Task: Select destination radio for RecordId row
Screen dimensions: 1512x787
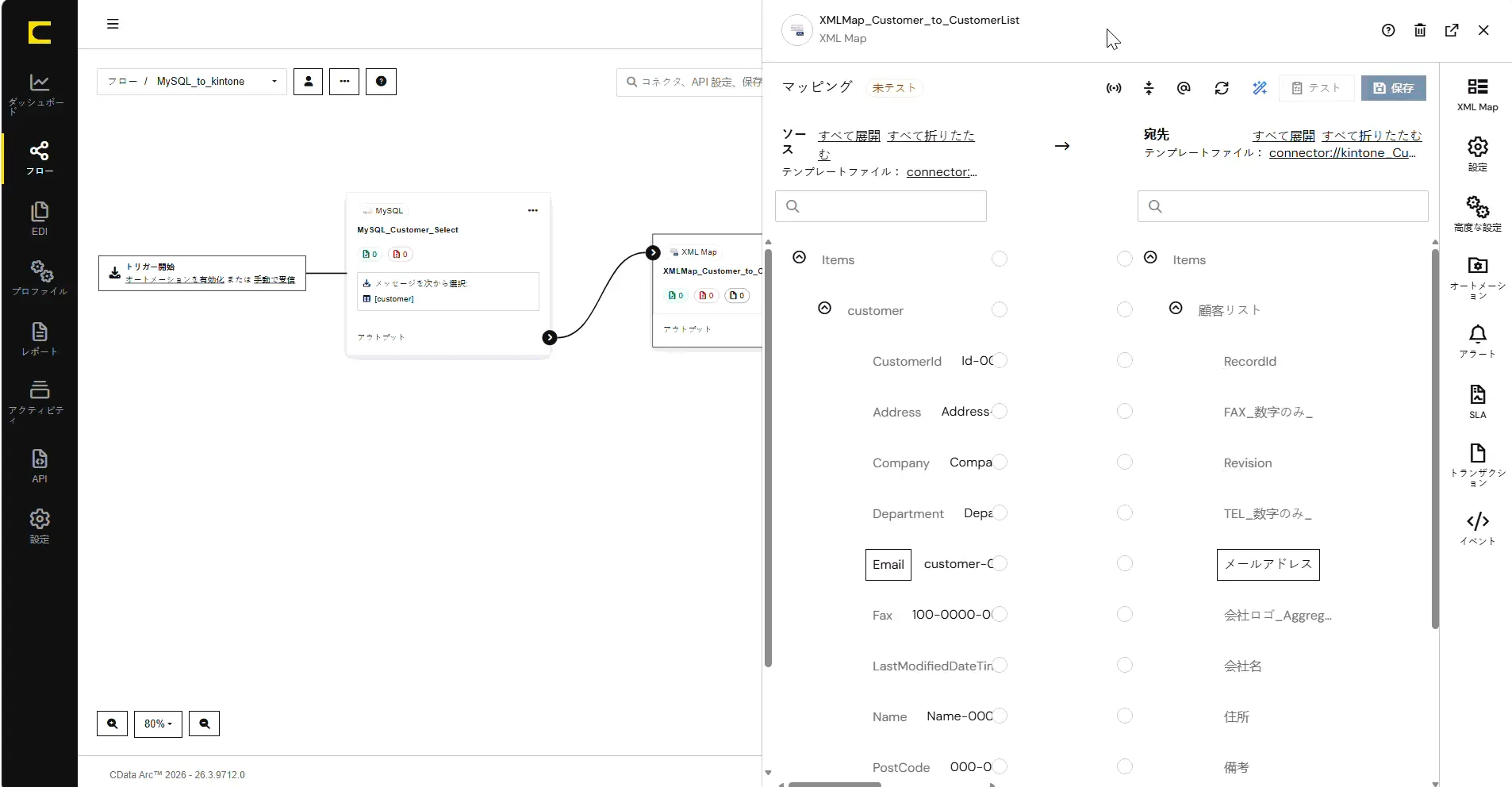Action: [x=1124, y=360]
